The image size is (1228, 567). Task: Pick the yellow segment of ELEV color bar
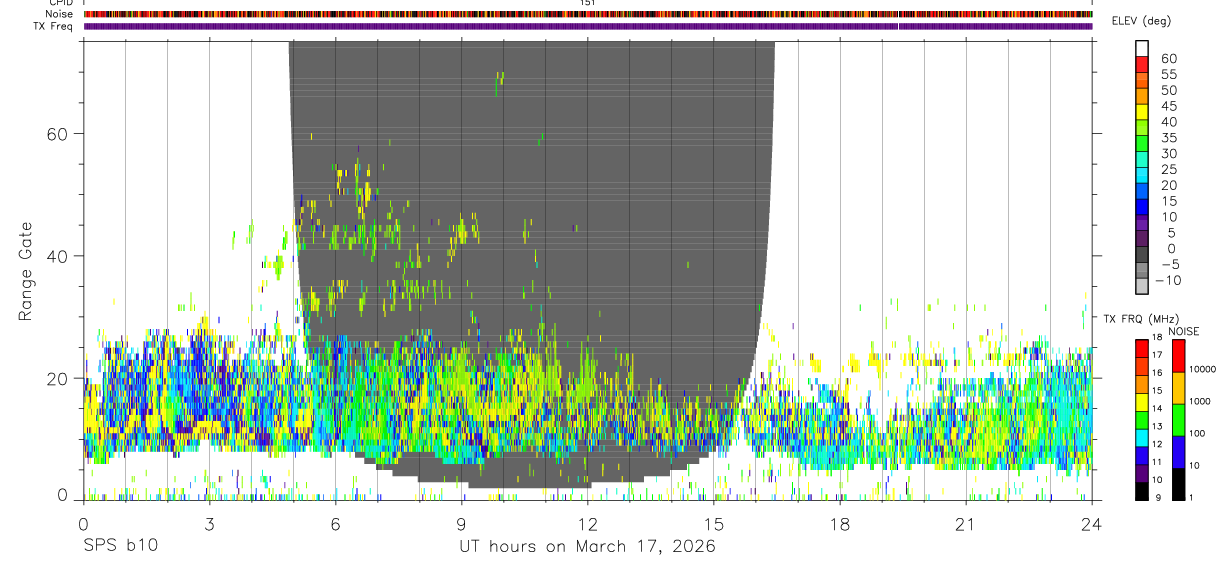tap(1142, 112)
